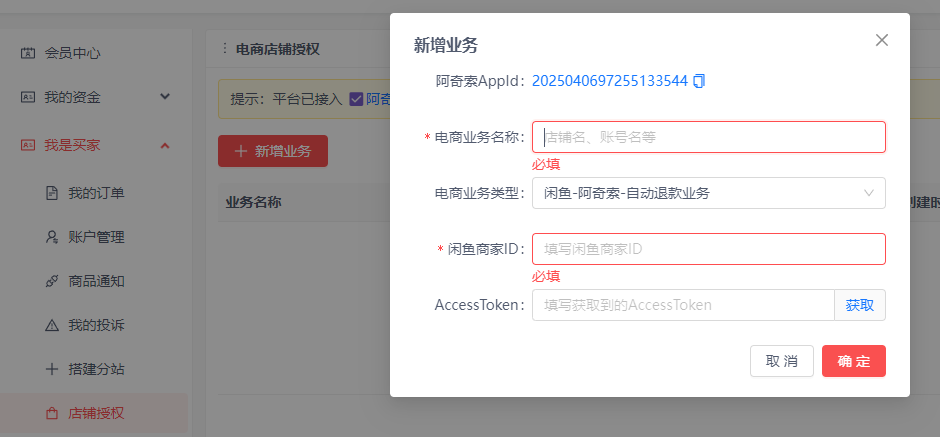940x437 pixels.
Task: Focus the 电商业务名称 input field
Action: (709, 137)
